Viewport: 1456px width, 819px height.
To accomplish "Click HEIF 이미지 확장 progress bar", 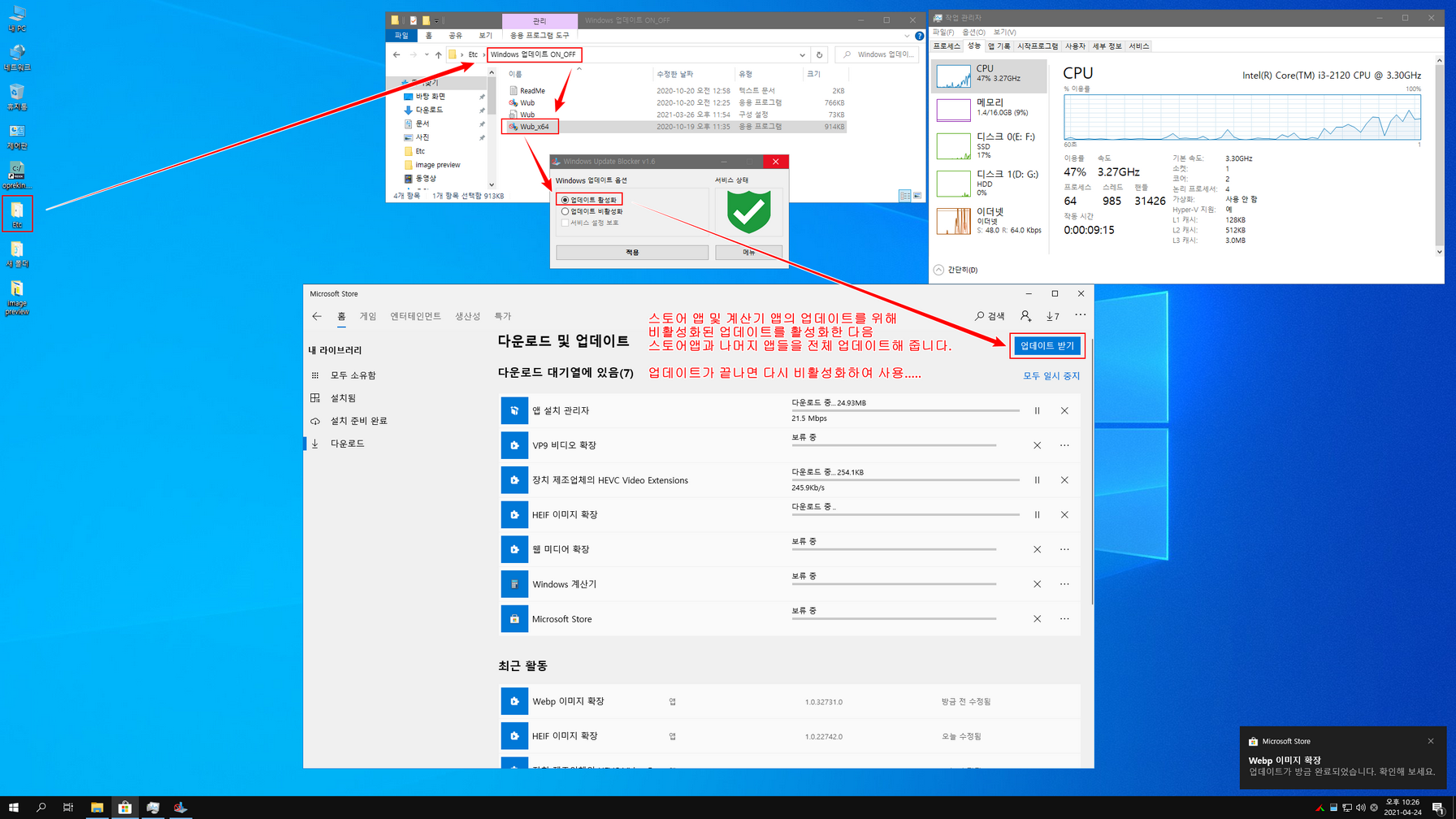I will [905, 515].
